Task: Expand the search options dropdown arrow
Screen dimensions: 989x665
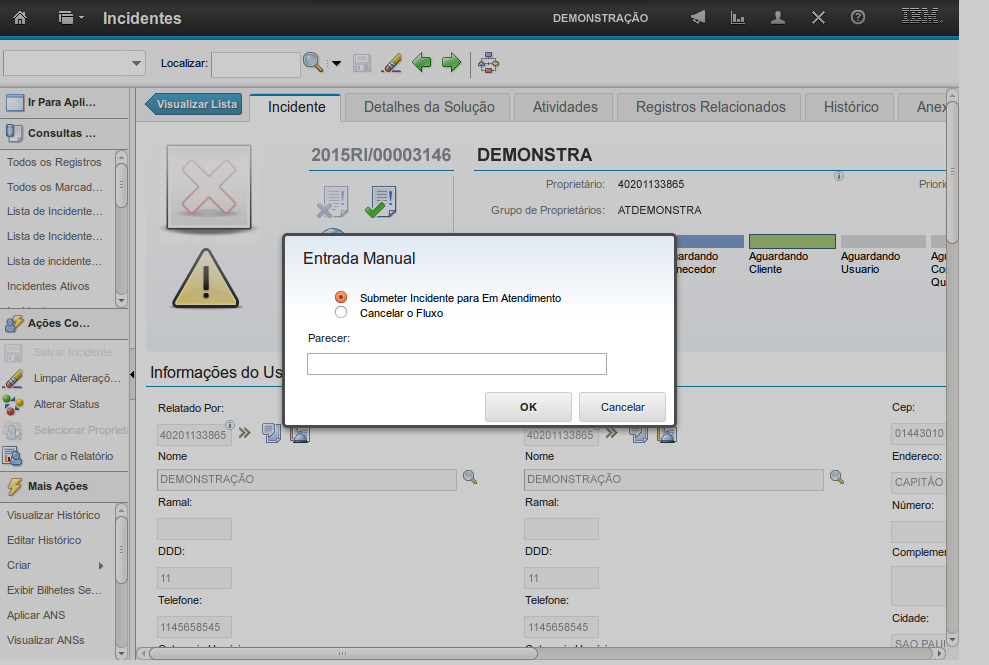Action: point(336,63)
